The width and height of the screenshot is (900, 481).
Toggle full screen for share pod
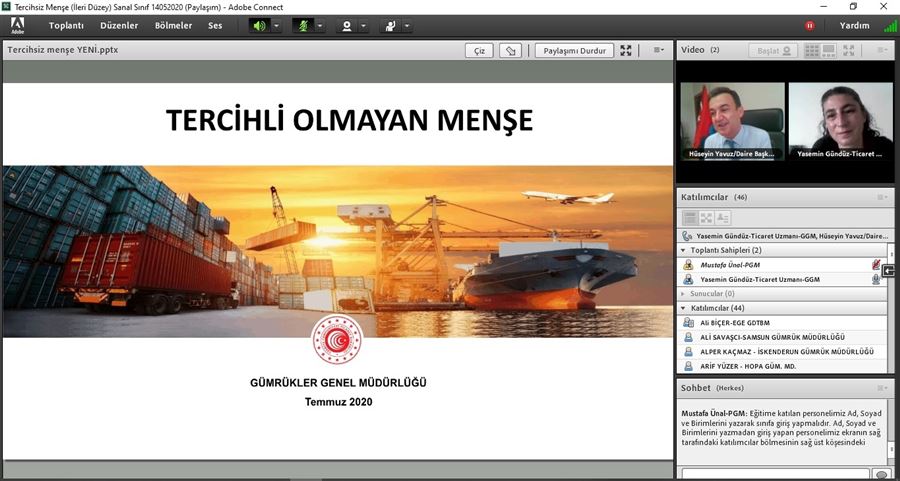626,50
